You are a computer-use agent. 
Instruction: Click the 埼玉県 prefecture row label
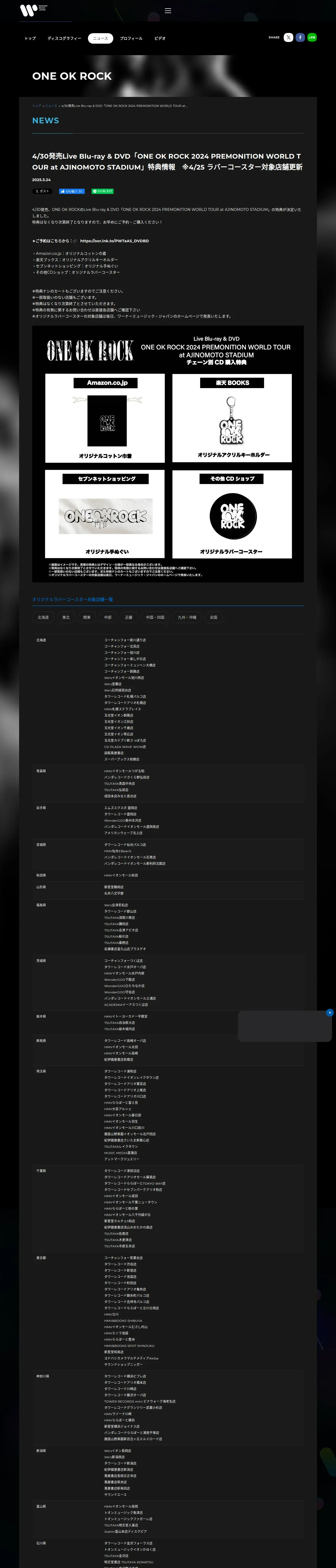pyautogui.click(x=41, y=1071)
